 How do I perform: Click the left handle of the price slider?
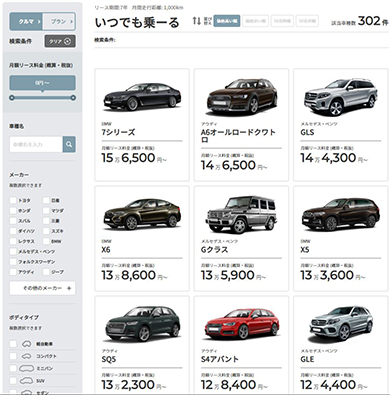point(12,98)
